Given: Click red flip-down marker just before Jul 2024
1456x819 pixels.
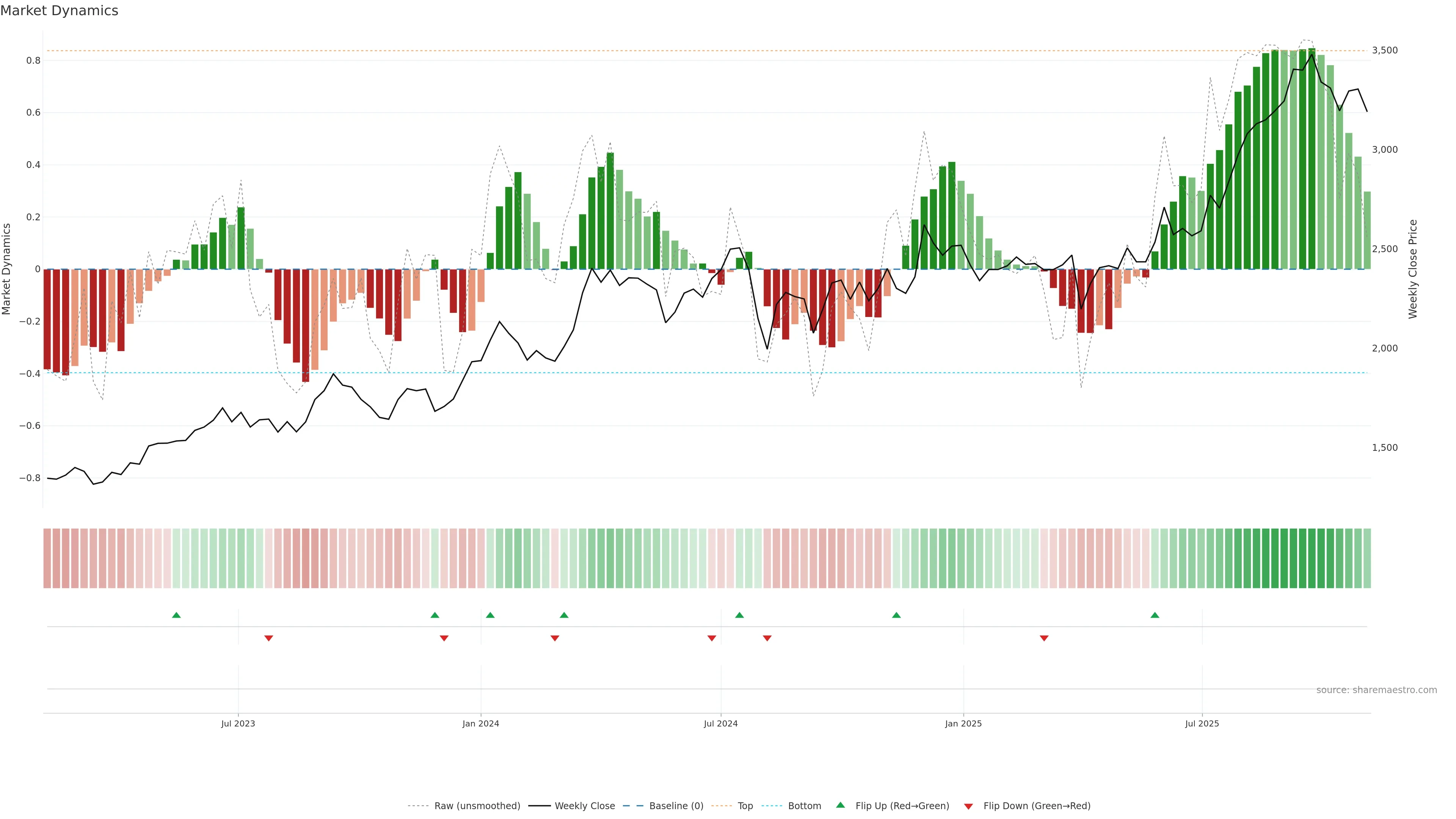Looking at the screenshot, I should 712,638.
